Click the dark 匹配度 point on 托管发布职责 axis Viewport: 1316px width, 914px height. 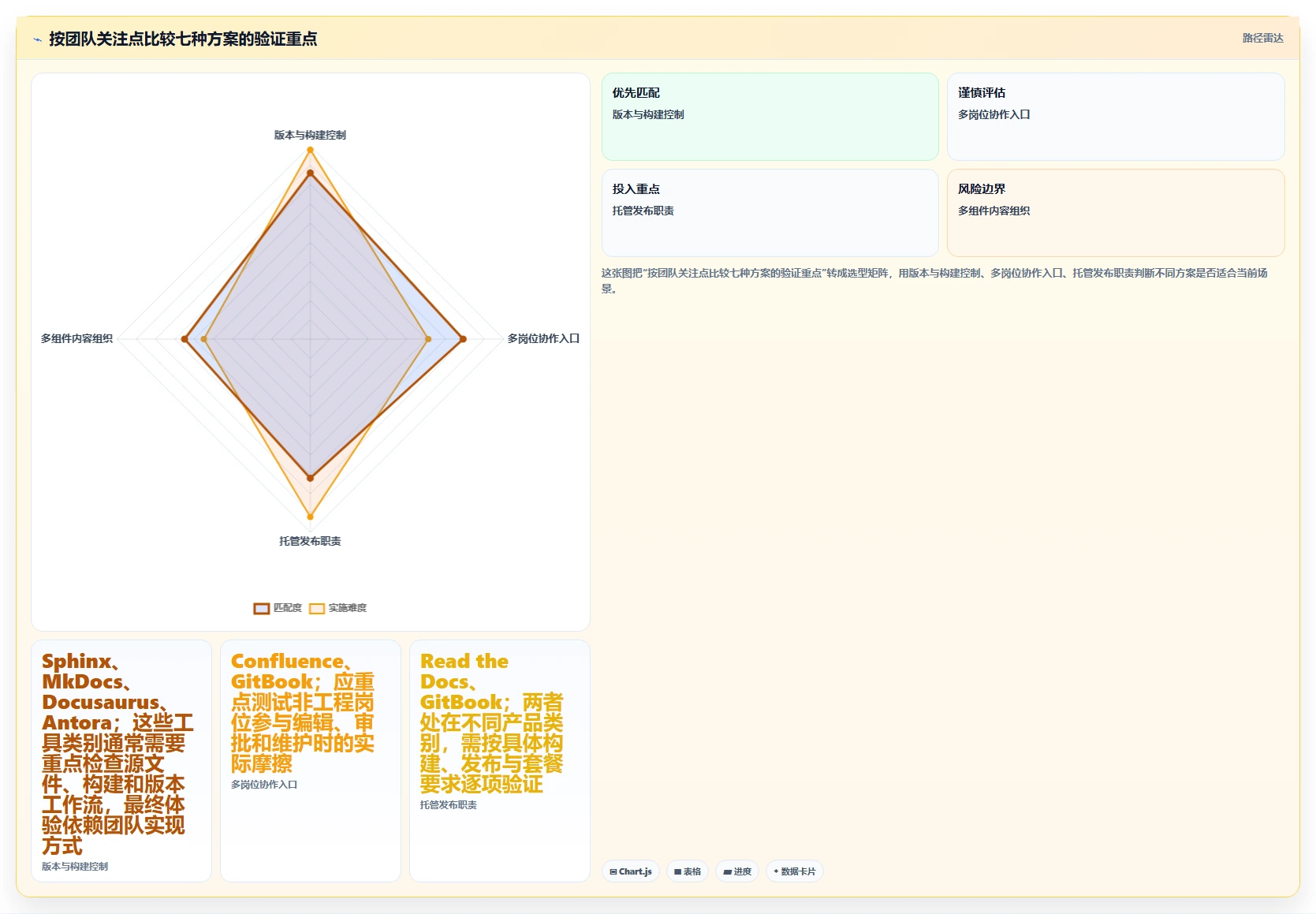click(310, 478)
